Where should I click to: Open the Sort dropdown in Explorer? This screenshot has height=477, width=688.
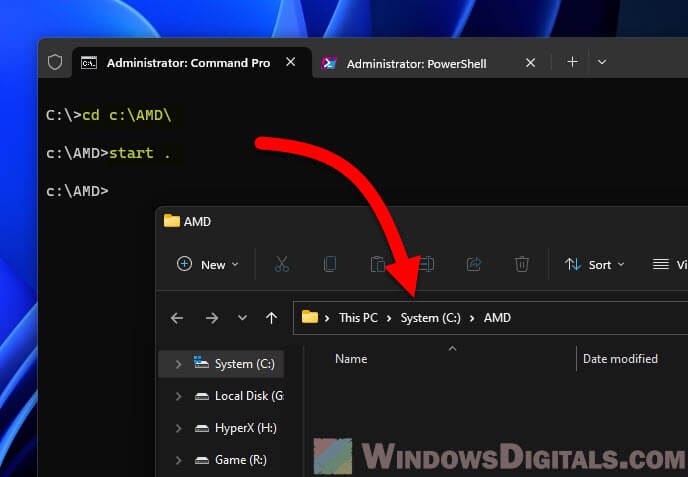click(594, 265)
